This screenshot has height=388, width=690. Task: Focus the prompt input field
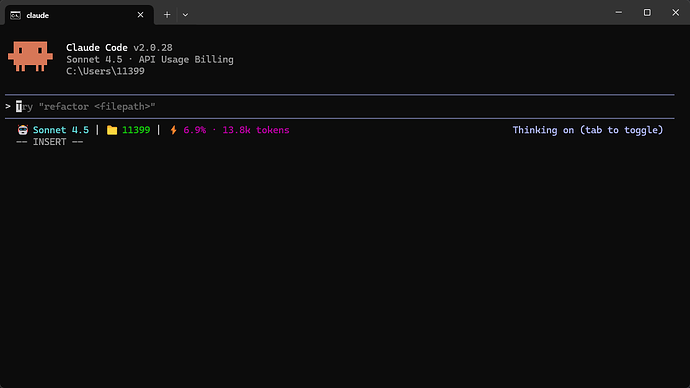coord(339,106)
